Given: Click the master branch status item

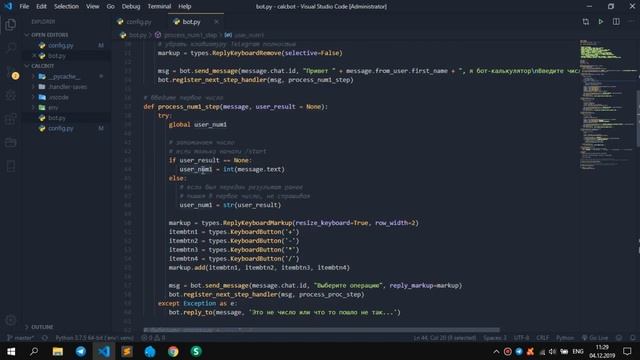Looking at the screenshot, I should (21, 338).
